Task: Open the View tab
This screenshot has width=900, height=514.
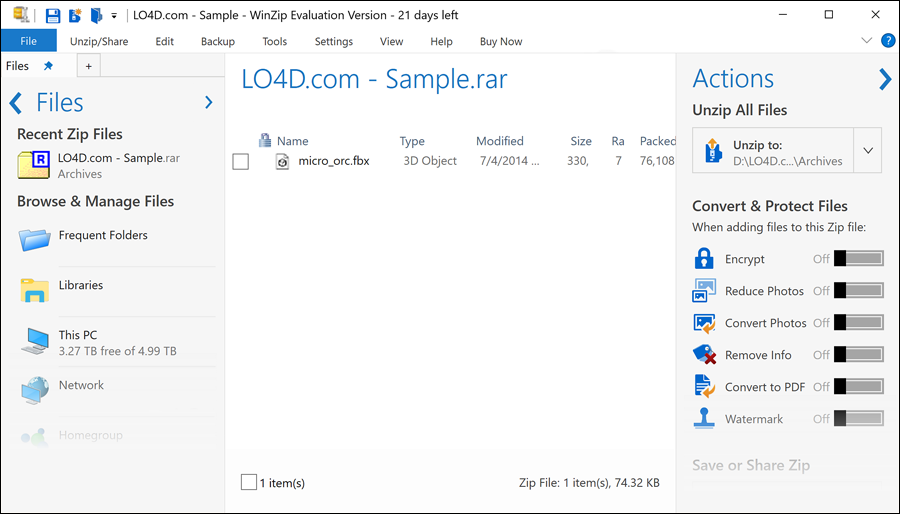Action: pyautogui.click(x=391, y=41)
